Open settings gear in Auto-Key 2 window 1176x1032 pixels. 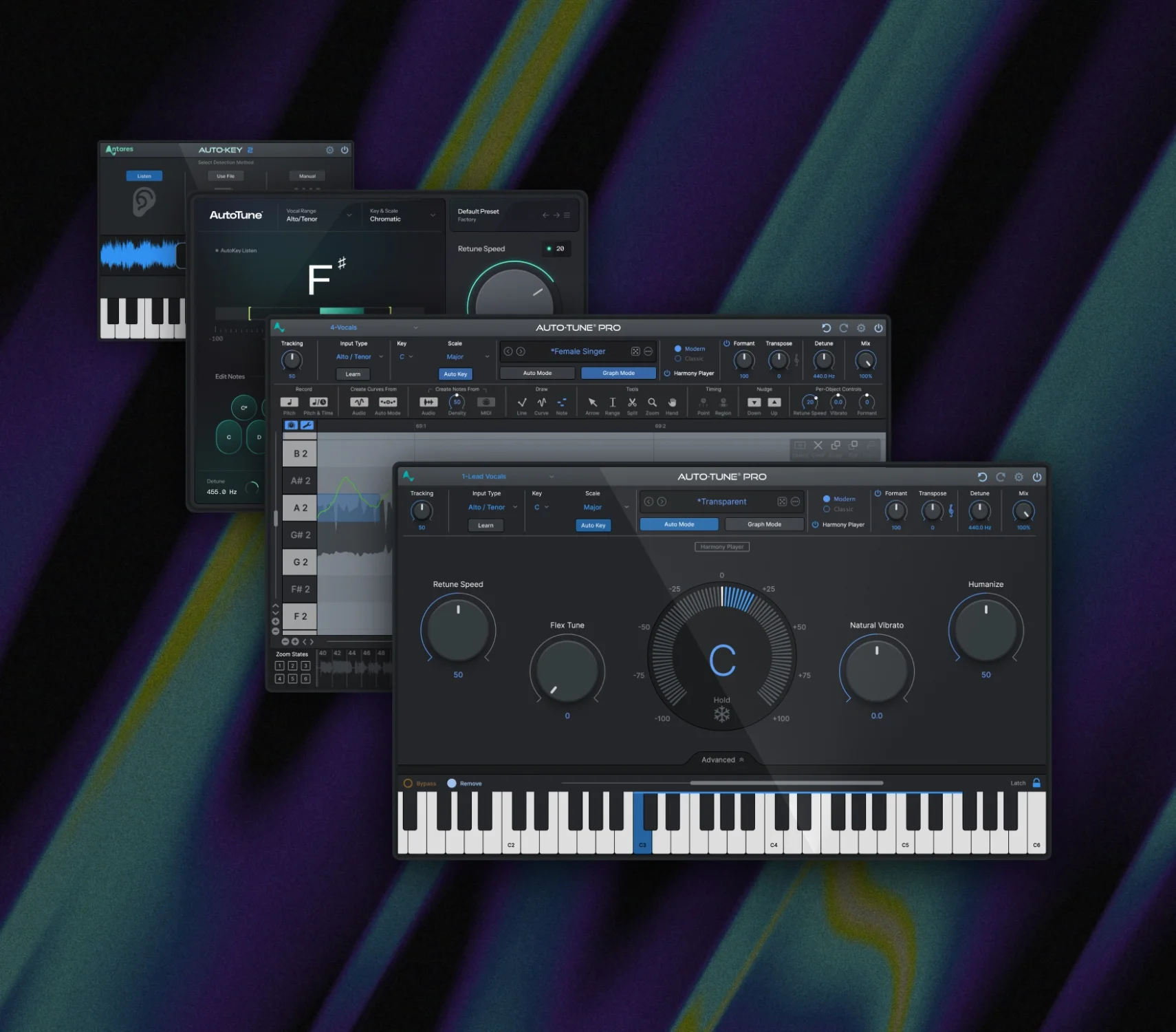(329, 150)
